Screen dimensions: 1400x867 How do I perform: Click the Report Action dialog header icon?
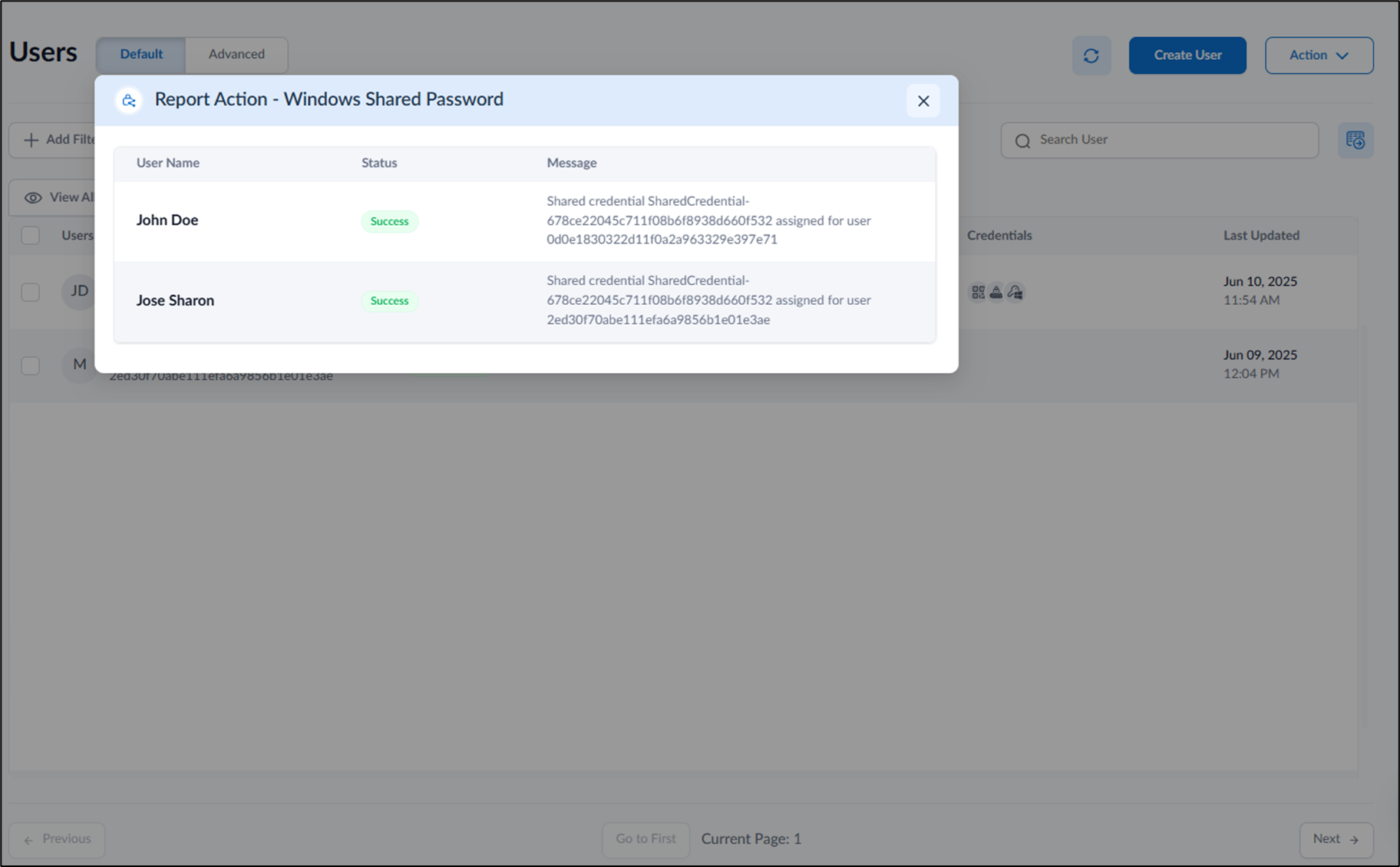click(x=129, y=101)
